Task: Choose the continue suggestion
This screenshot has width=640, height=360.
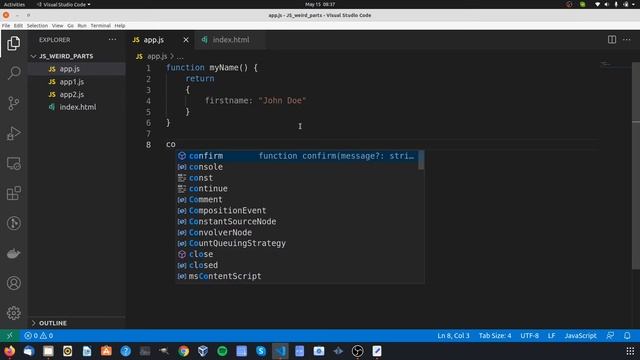Action: [297, 189]
